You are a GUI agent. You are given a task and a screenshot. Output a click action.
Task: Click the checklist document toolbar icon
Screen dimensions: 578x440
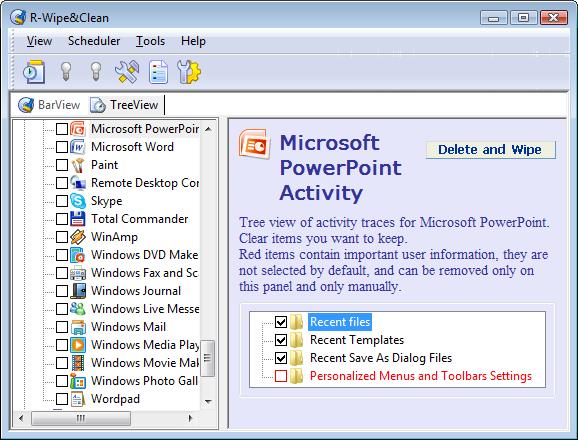point(159,71)
